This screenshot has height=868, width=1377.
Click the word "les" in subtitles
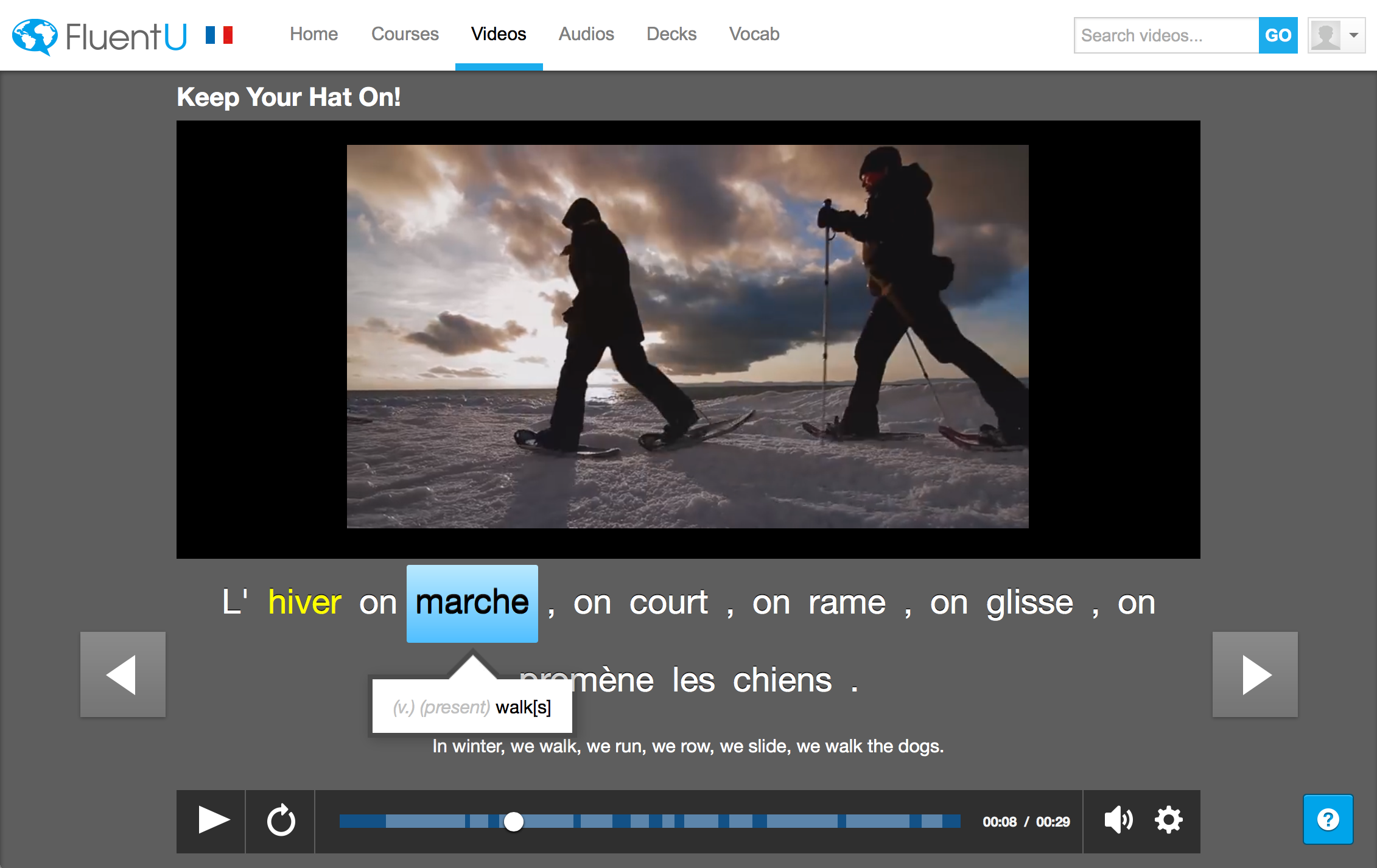point(693,680)
